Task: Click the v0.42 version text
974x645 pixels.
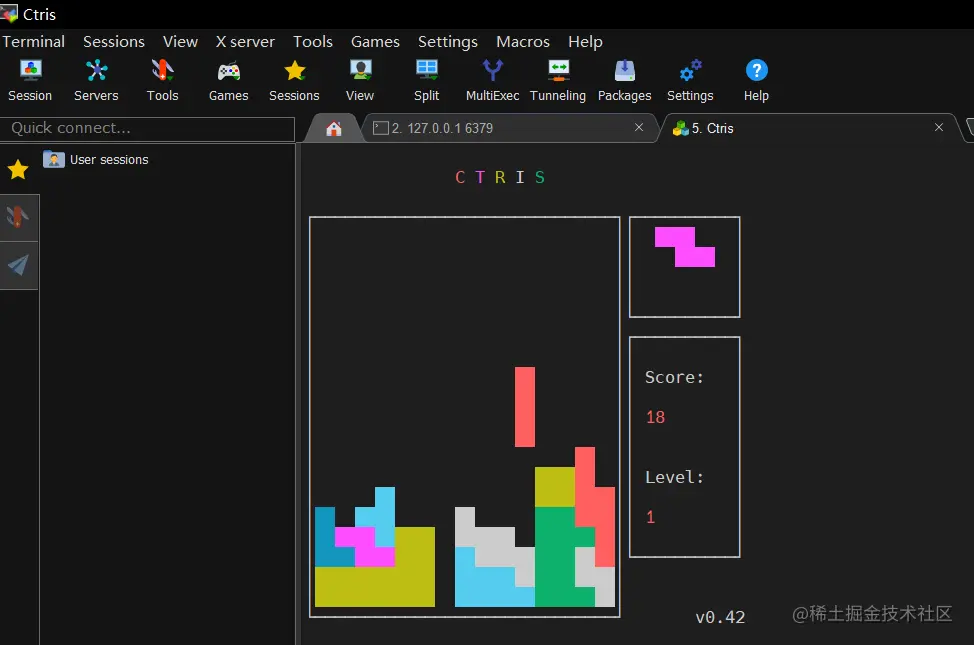Action: pos(720,617)
